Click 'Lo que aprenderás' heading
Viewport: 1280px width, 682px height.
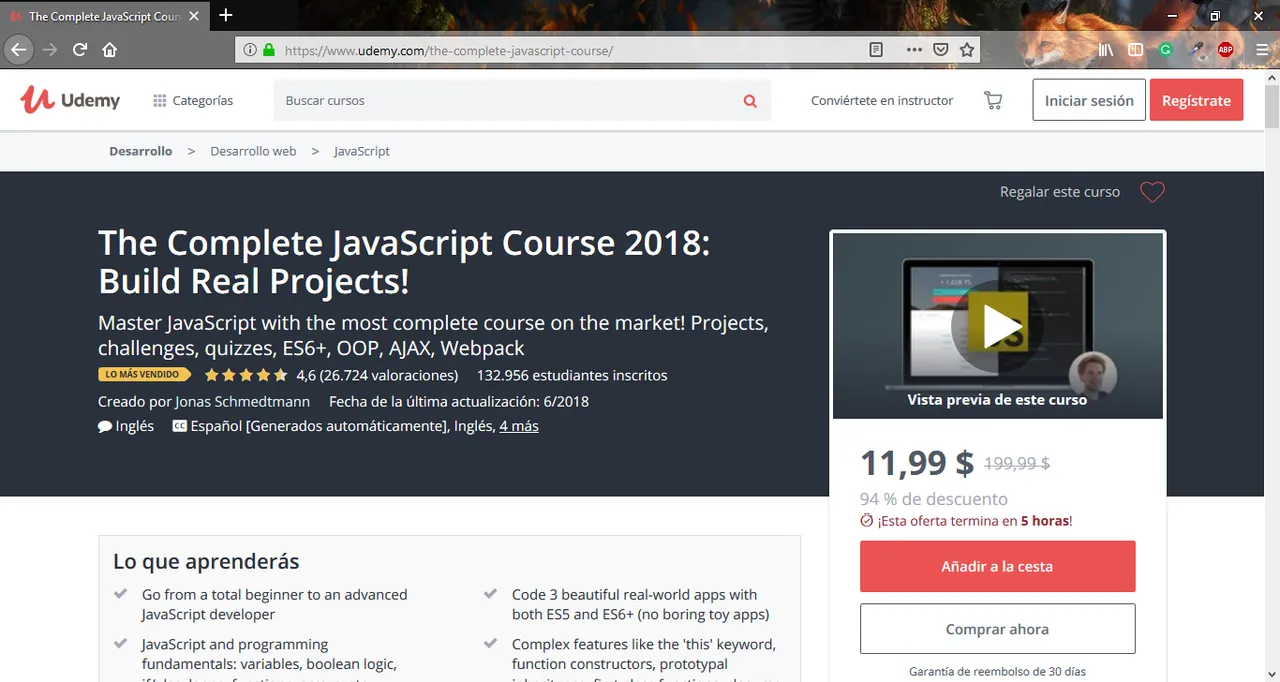coord(206,561)
